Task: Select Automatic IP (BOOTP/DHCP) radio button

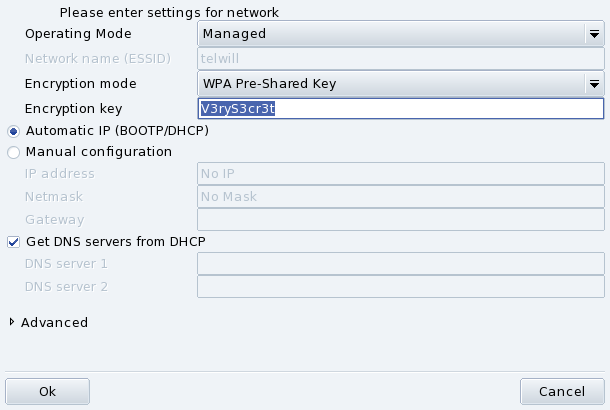Action: pos(13,131)
